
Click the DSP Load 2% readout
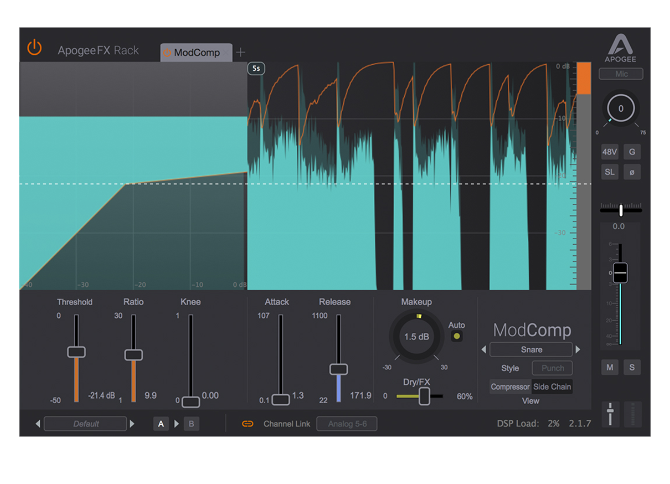tap(528, 423)
